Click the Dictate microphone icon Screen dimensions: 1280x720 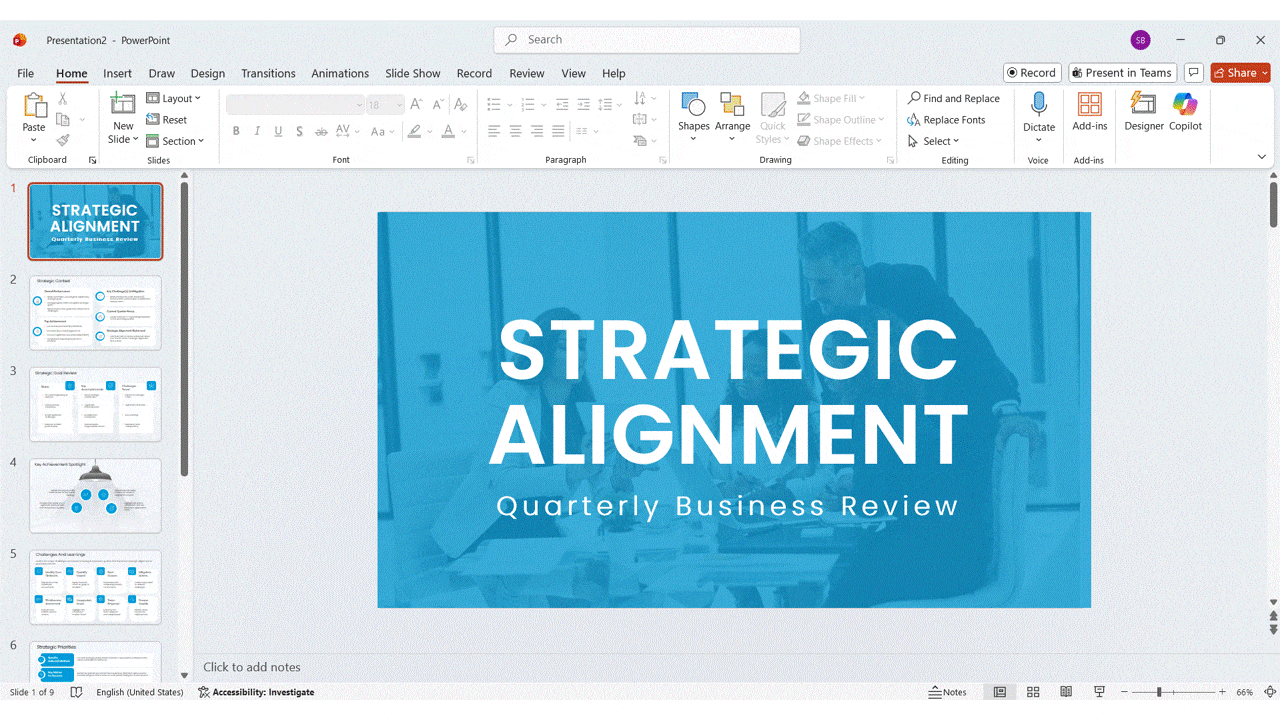(1039, 105)
